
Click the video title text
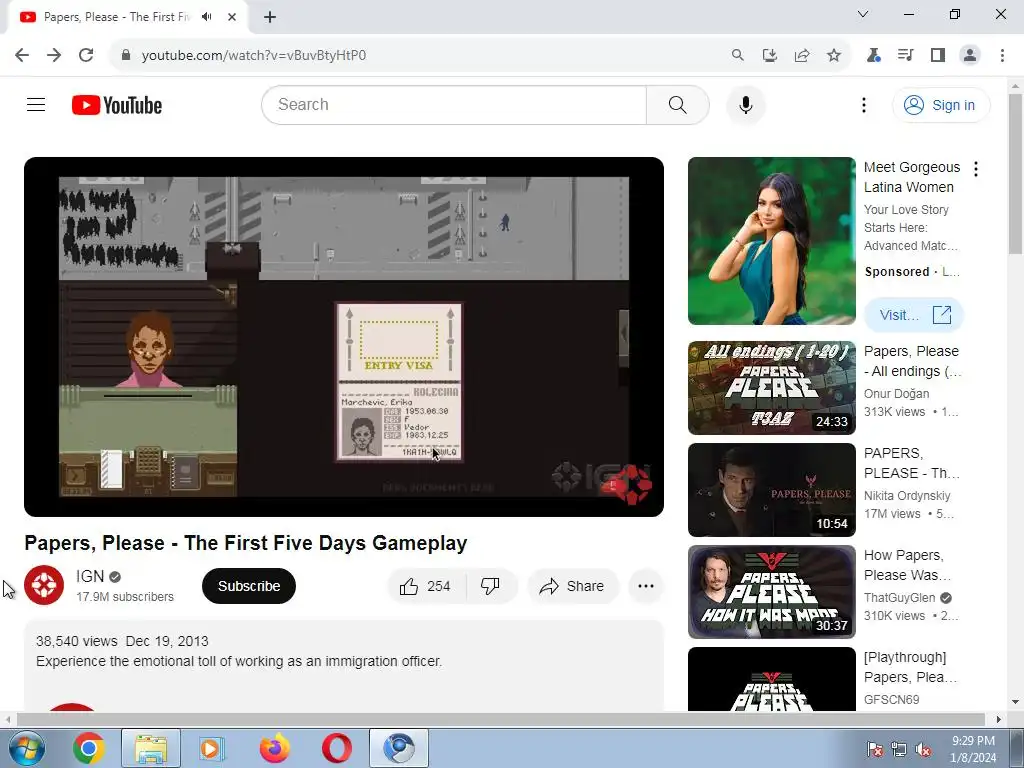pyautogui.click(x=246, y=543)
